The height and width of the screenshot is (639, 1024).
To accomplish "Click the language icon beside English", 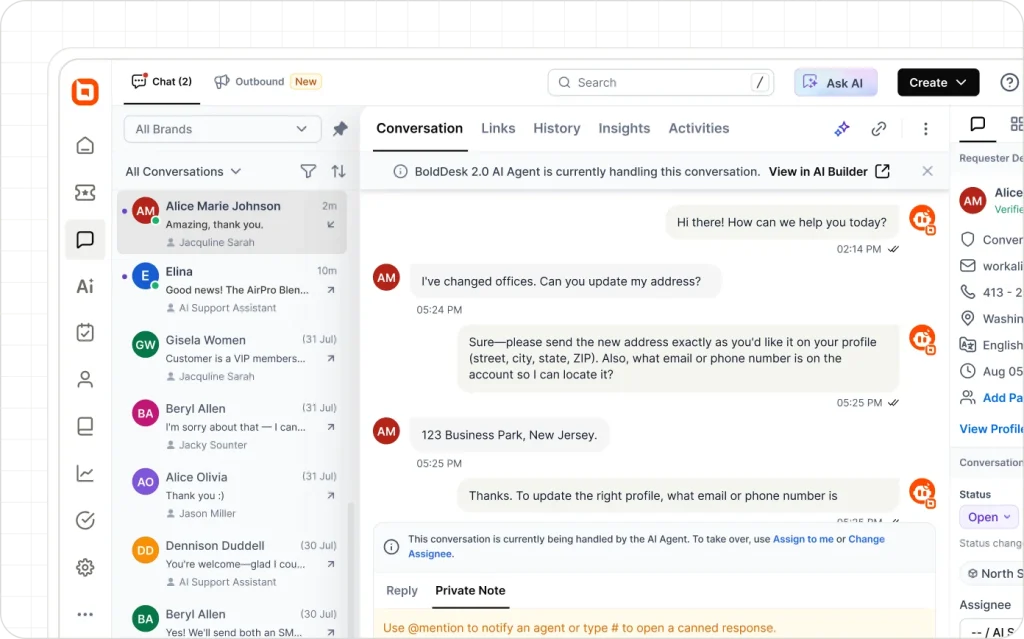I will coord(967,344).
